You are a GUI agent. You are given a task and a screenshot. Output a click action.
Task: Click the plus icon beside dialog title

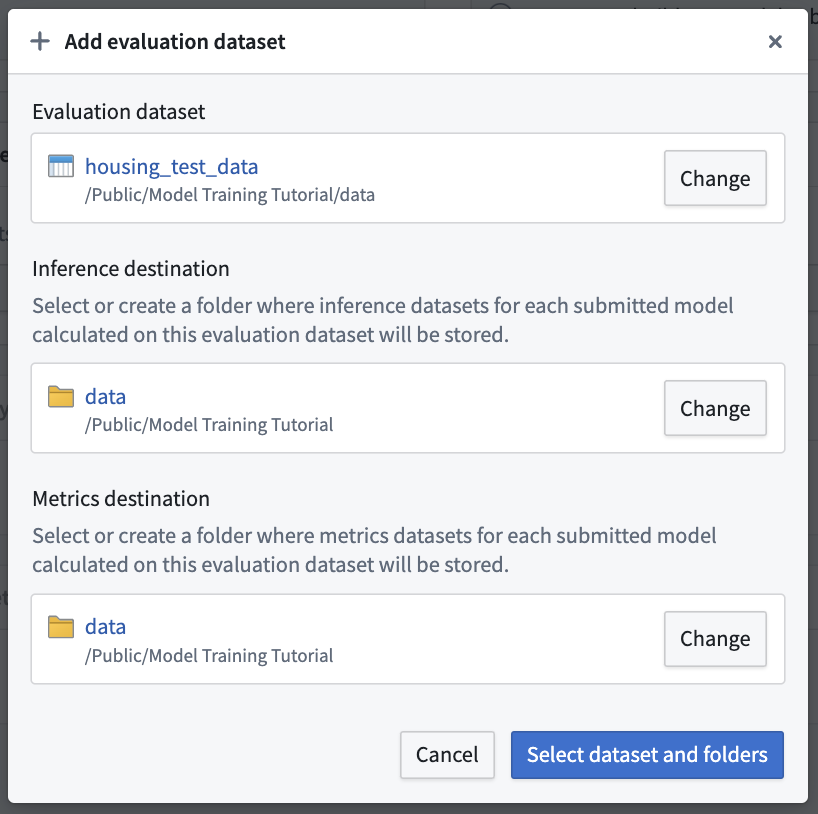click(x=40, y=41)
